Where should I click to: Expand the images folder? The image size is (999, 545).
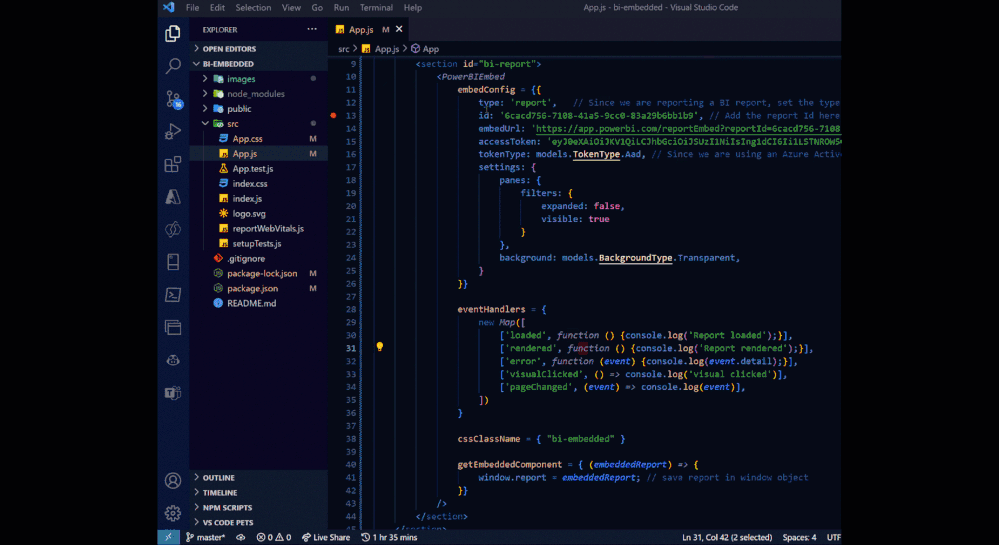coord(259,79)
